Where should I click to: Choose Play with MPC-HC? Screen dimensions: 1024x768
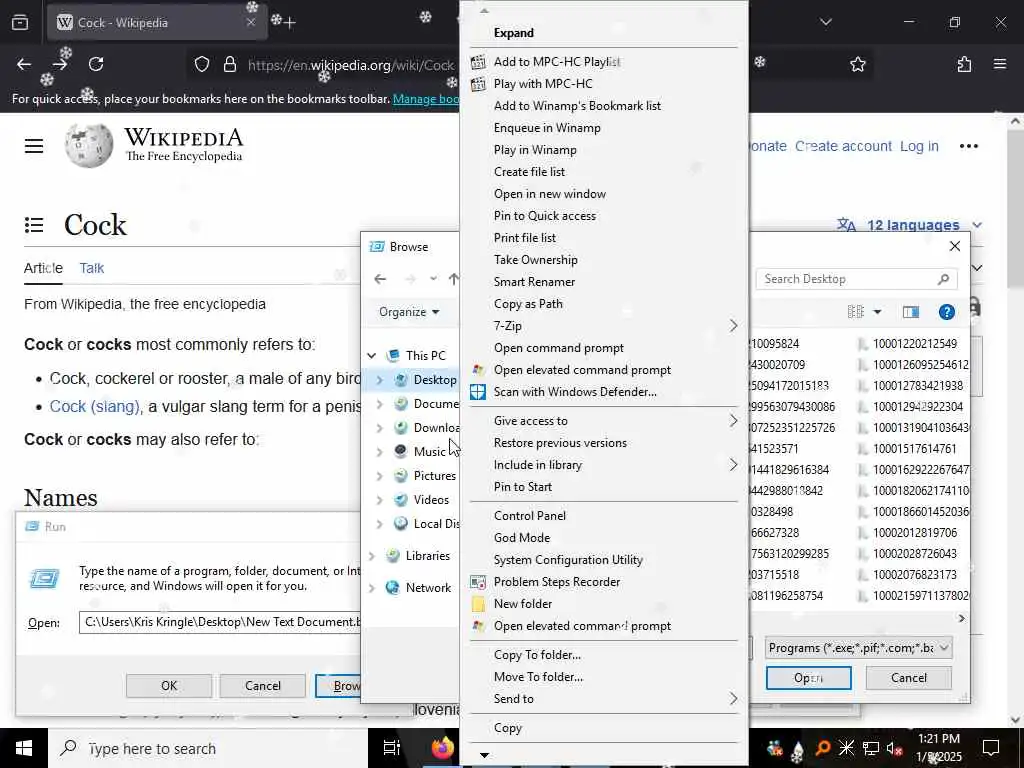(603, 84)
